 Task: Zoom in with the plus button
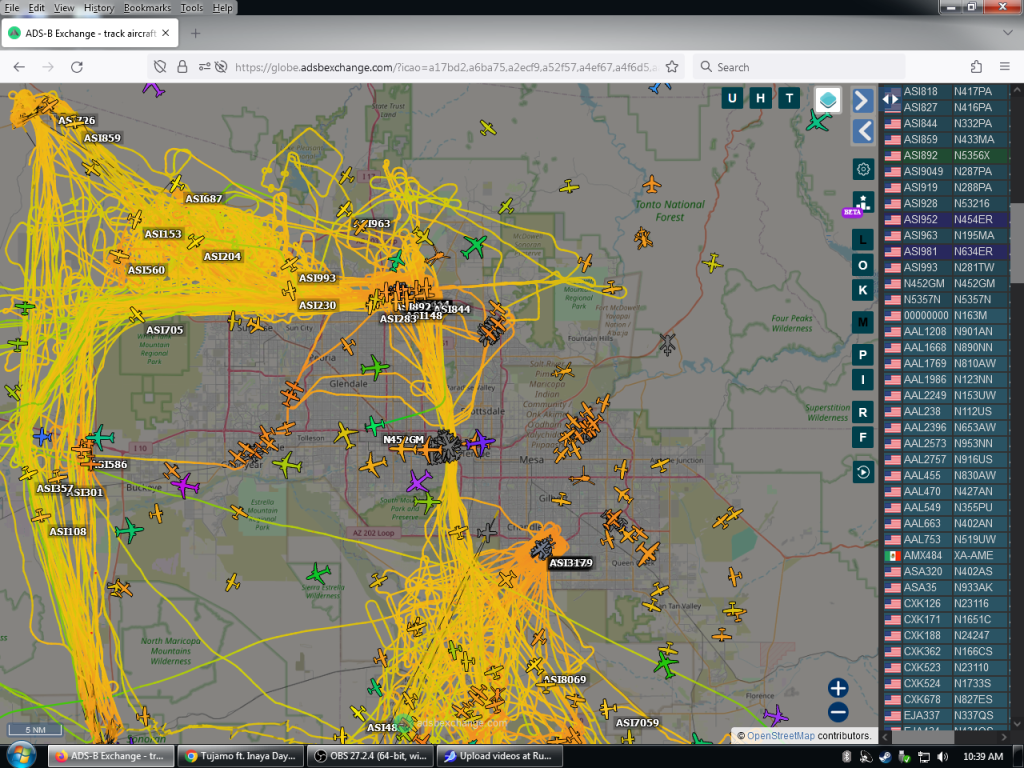pos(838,688)
